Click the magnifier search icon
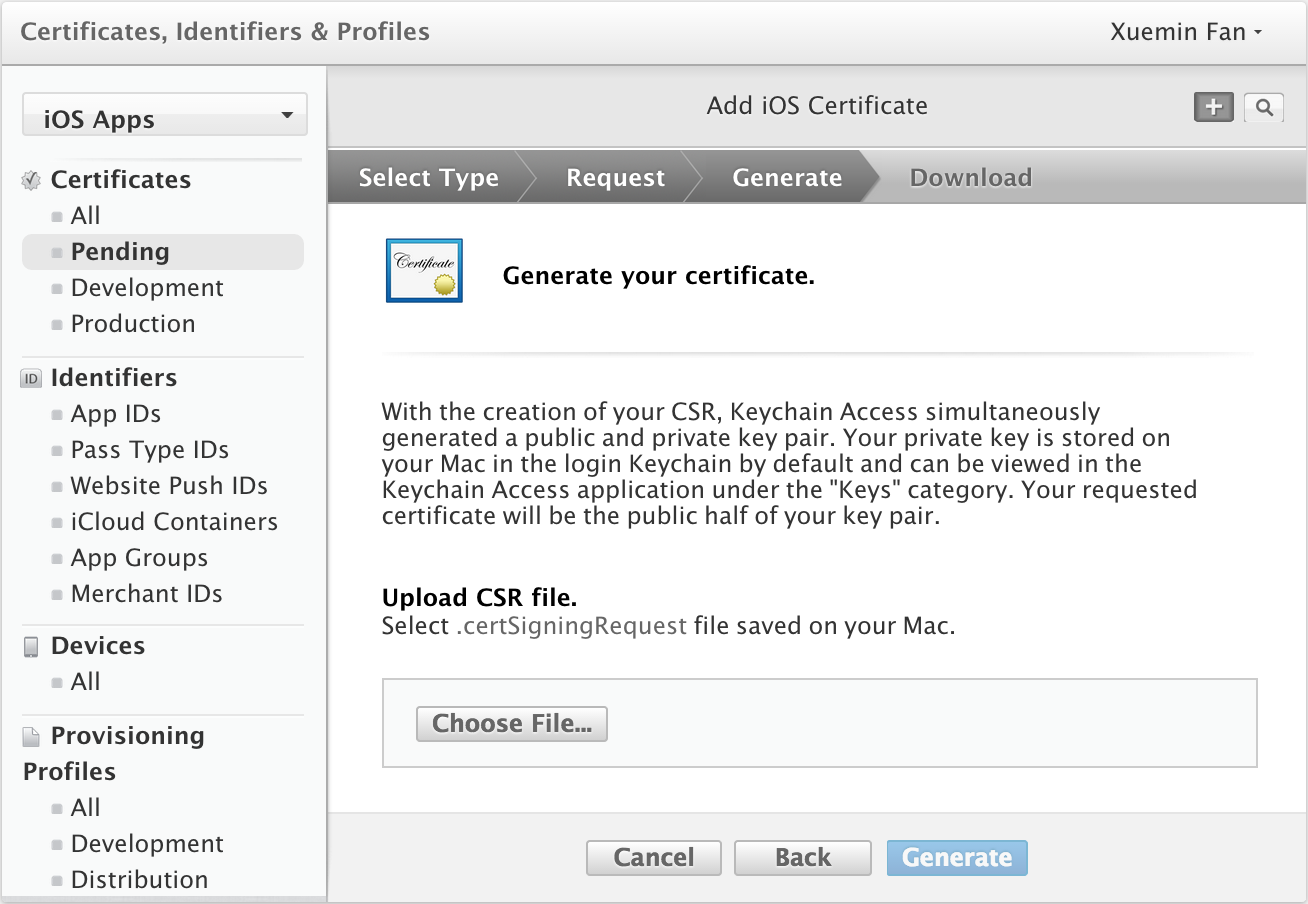This screenshot has height=904, width=1308. tap(1264, 107)
